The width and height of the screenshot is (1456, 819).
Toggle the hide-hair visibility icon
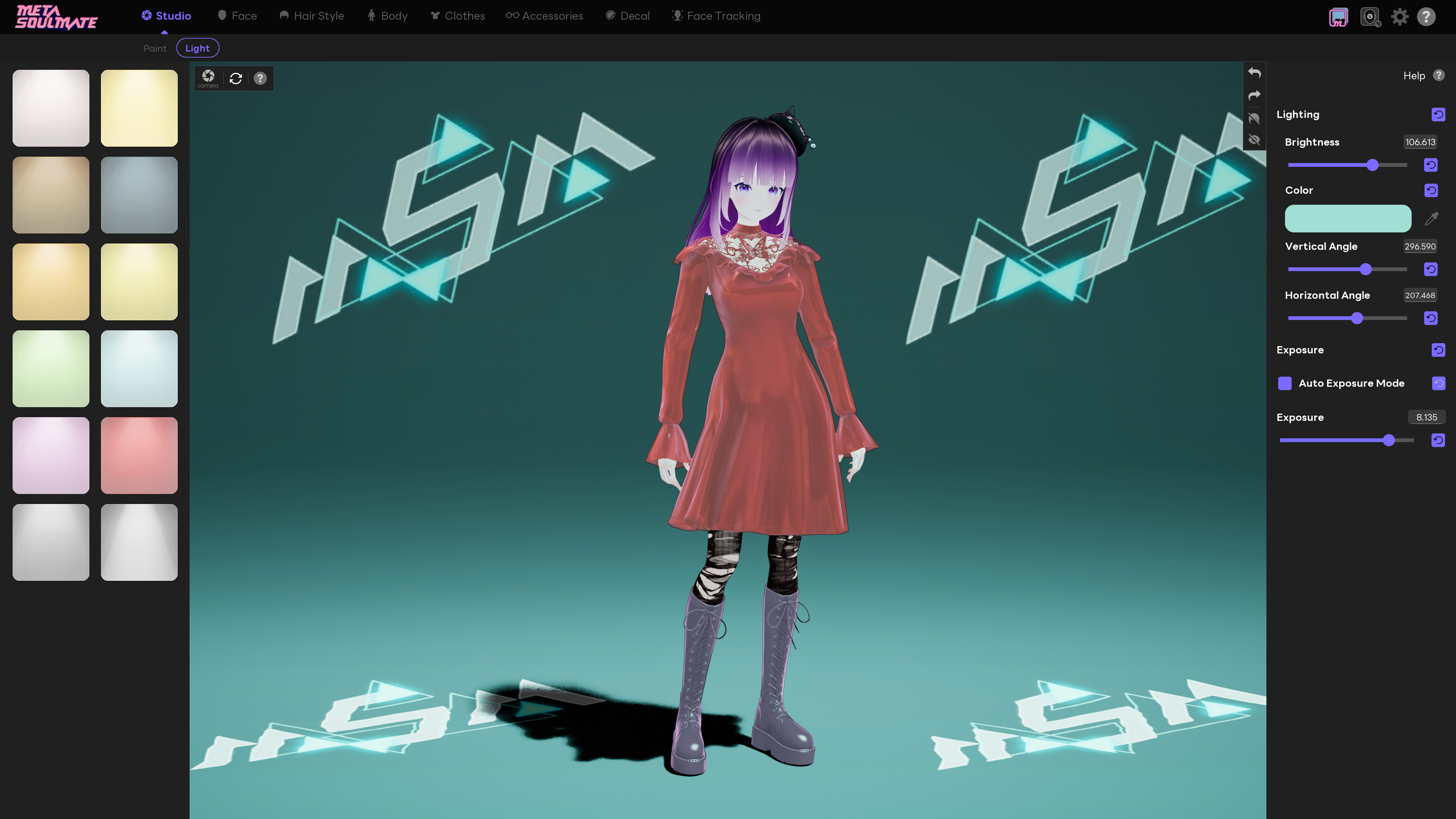coord(1254,118)
